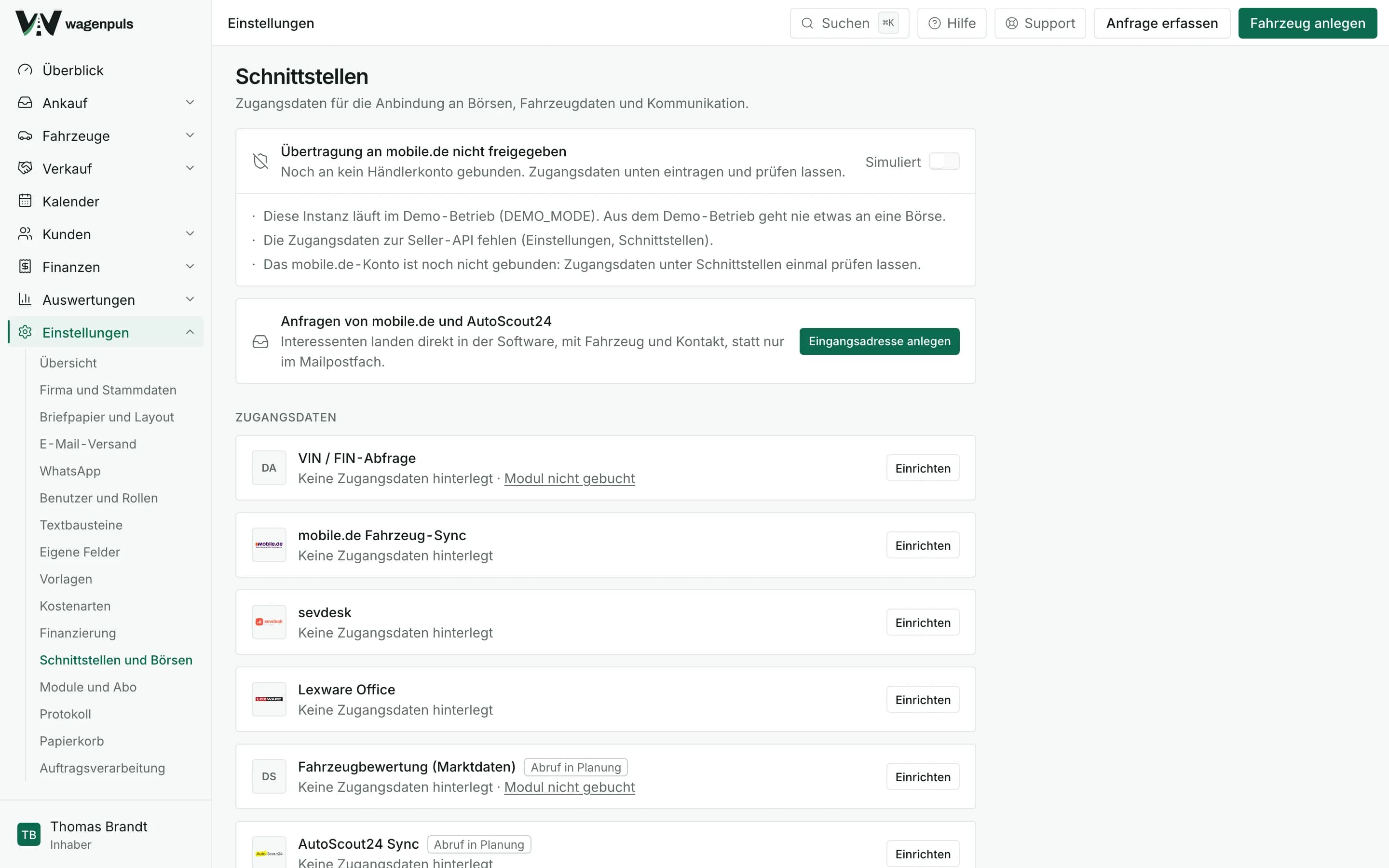Click Einrichten for Lexware Office
The image size is (1389, 868).
pos(922,699)
